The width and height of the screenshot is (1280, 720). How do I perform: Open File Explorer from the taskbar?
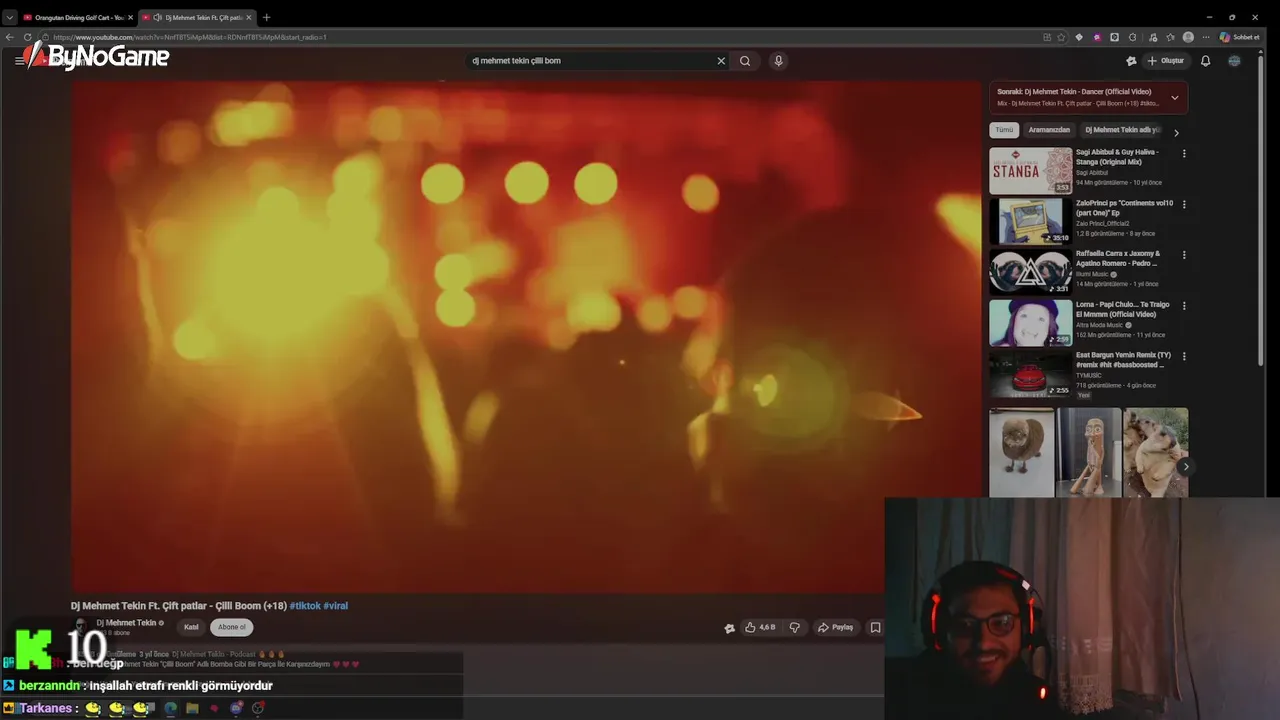click(x=192, y=708)
